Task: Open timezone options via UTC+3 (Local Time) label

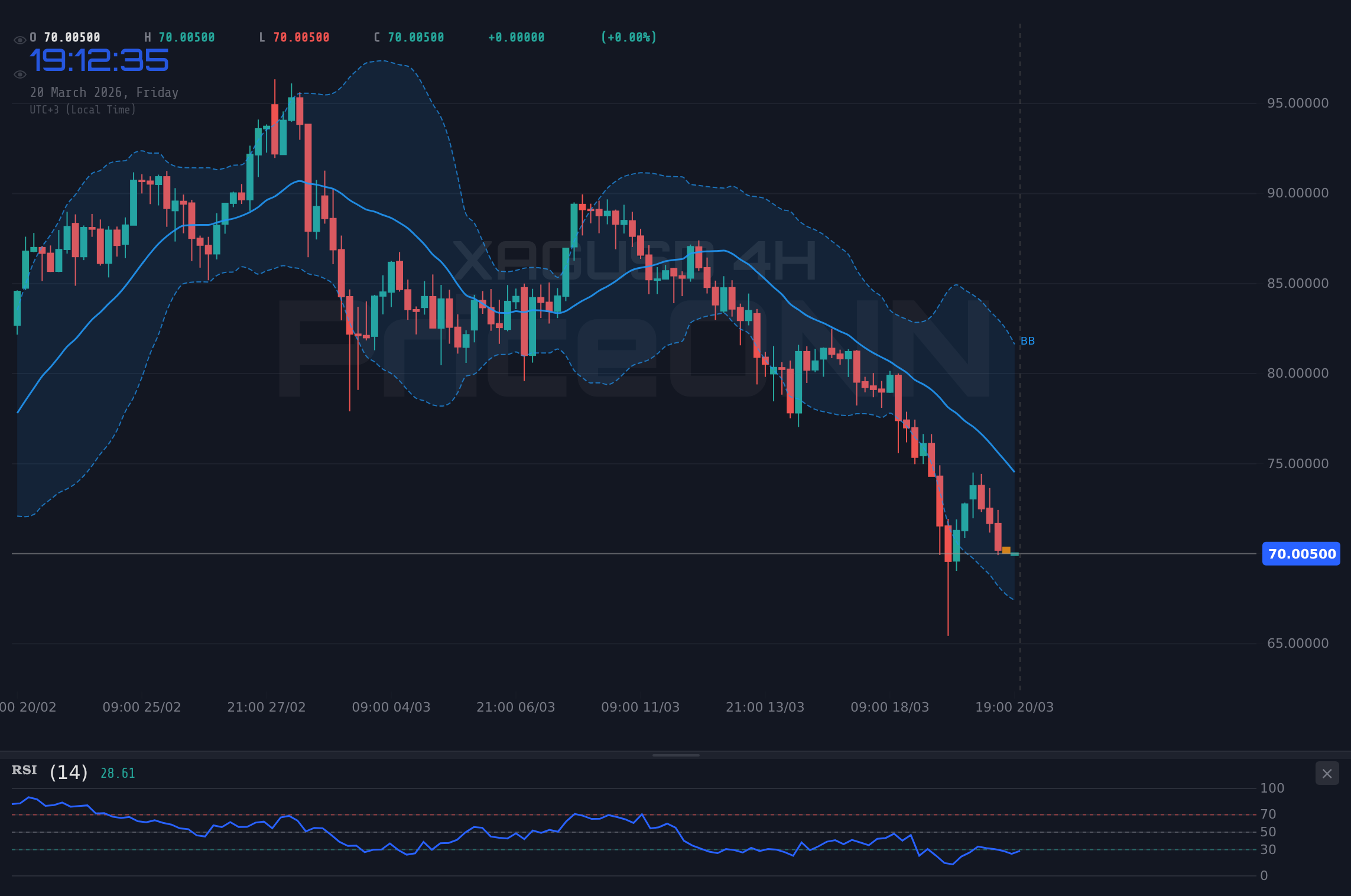Action: pyautogui.click(x=83, y=109)
